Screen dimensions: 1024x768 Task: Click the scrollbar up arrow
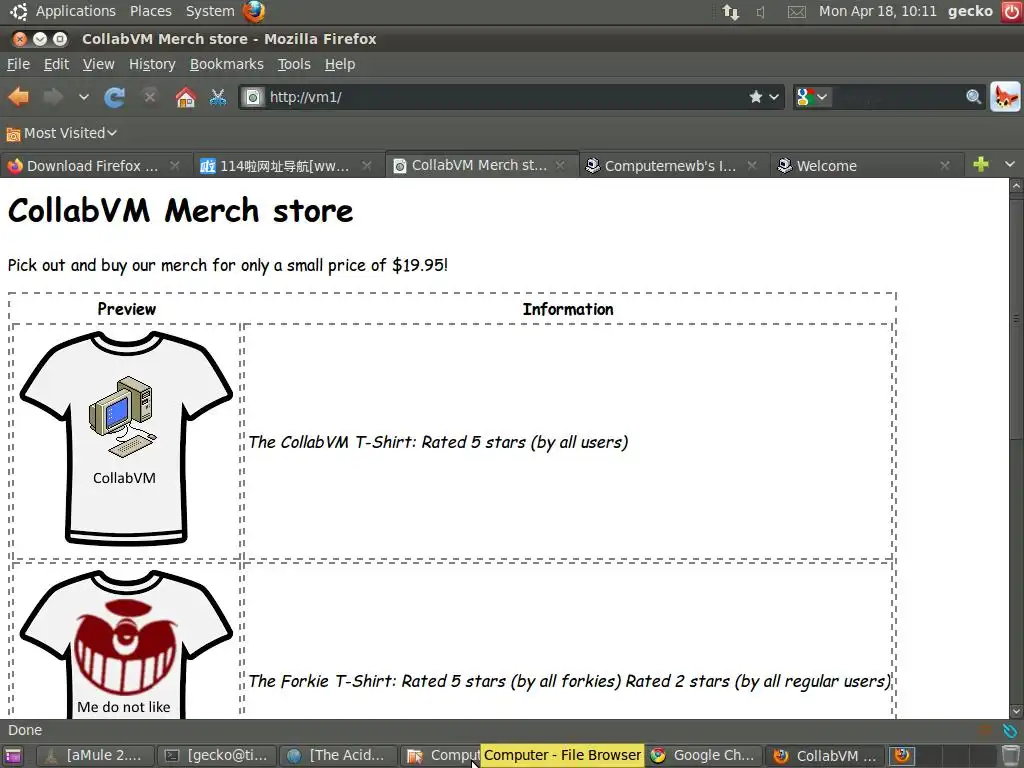pos(1016,185)
